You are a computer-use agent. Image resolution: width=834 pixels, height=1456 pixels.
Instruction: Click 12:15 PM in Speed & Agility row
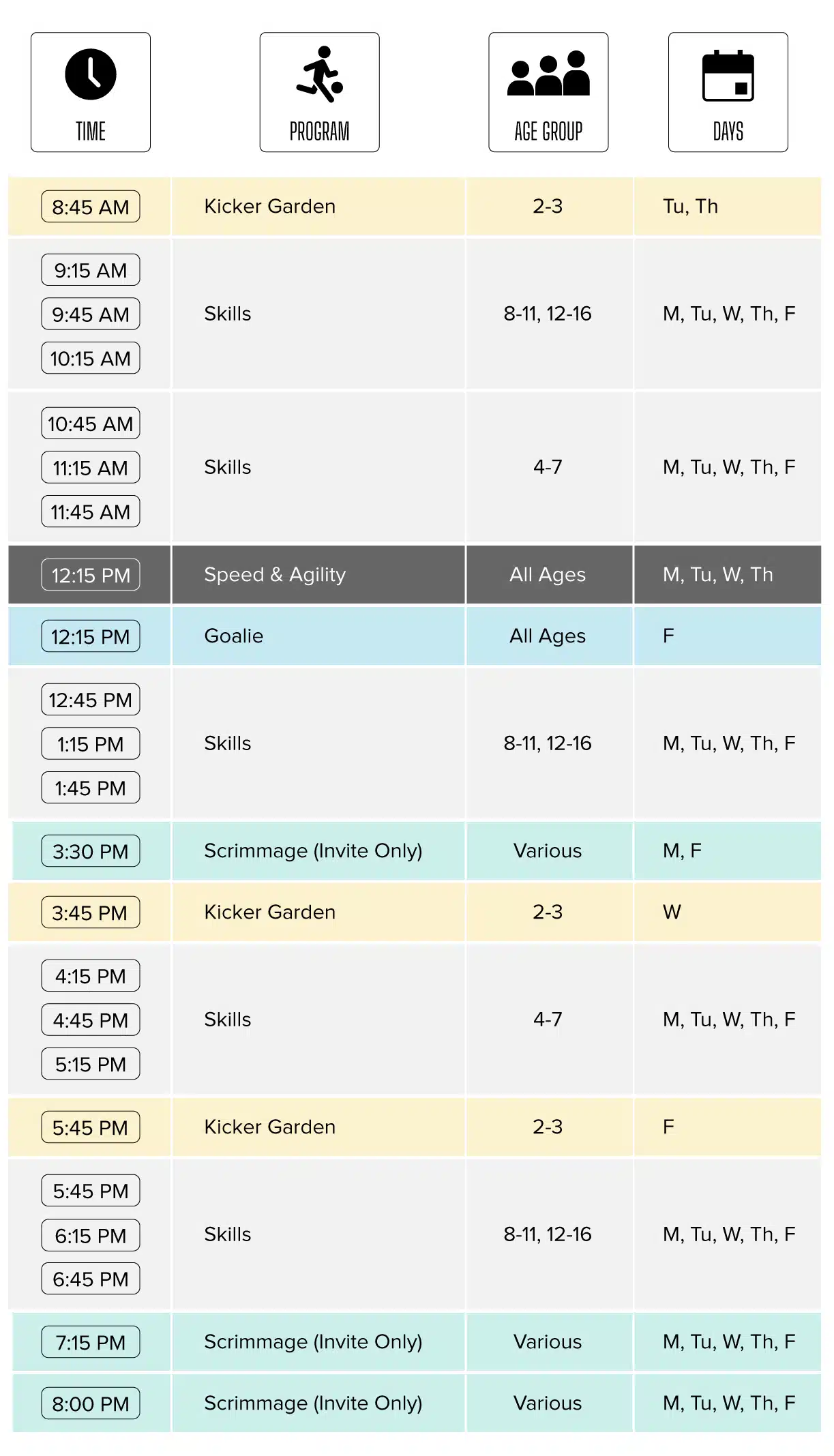point(91,575)
